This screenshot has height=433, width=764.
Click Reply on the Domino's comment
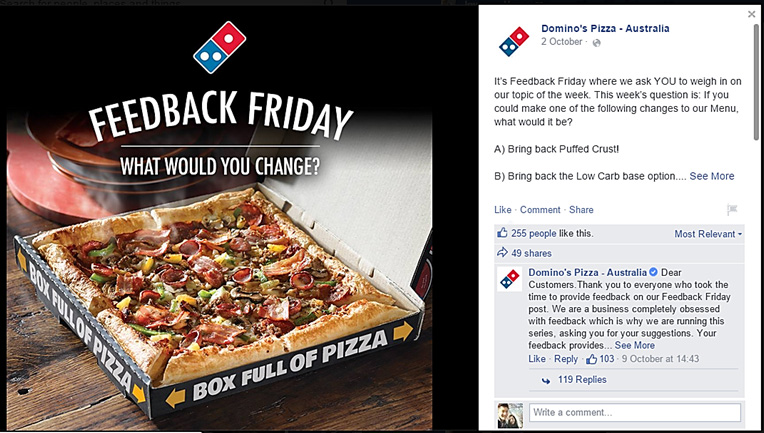point(566,359)
